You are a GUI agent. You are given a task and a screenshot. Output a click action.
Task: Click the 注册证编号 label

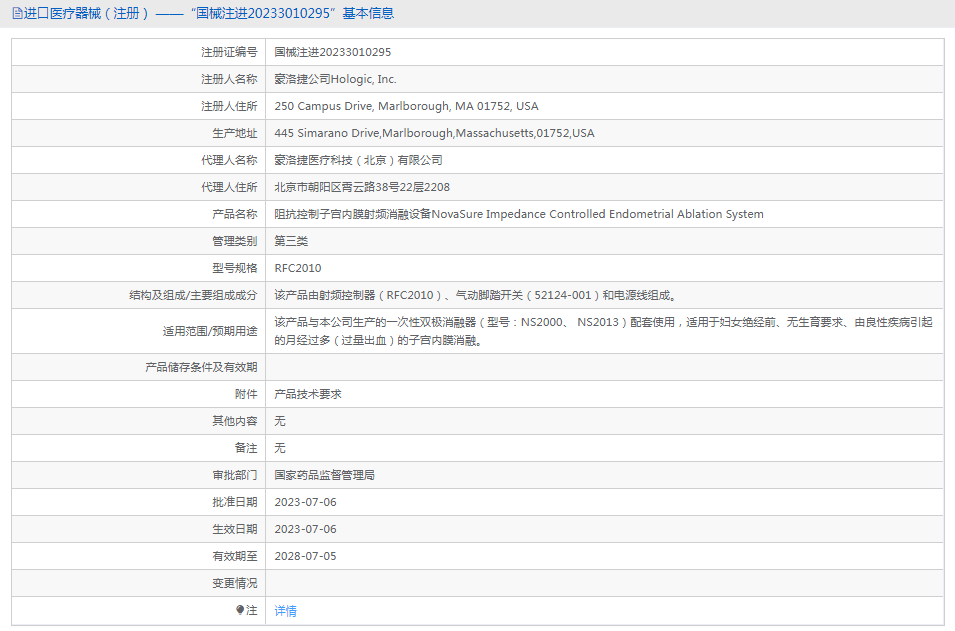[229, 52]
